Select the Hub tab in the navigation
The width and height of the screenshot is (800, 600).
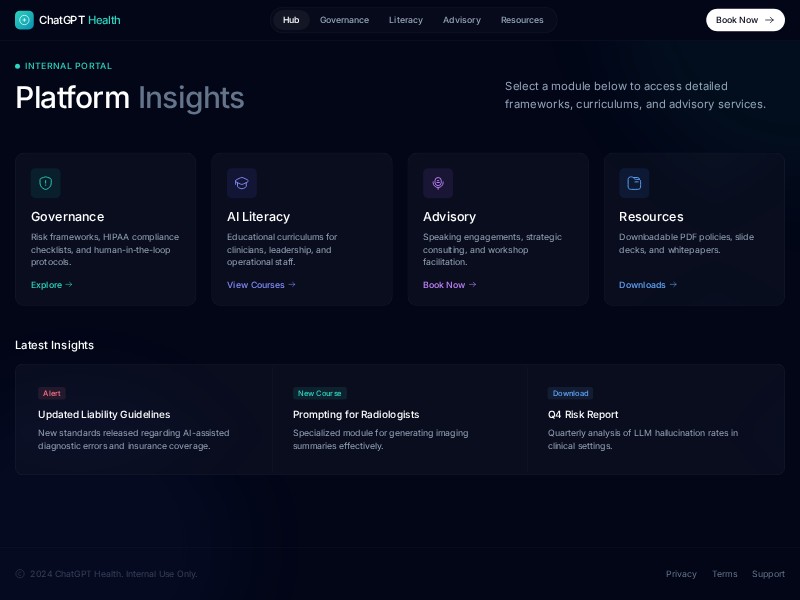pos(291,20)
